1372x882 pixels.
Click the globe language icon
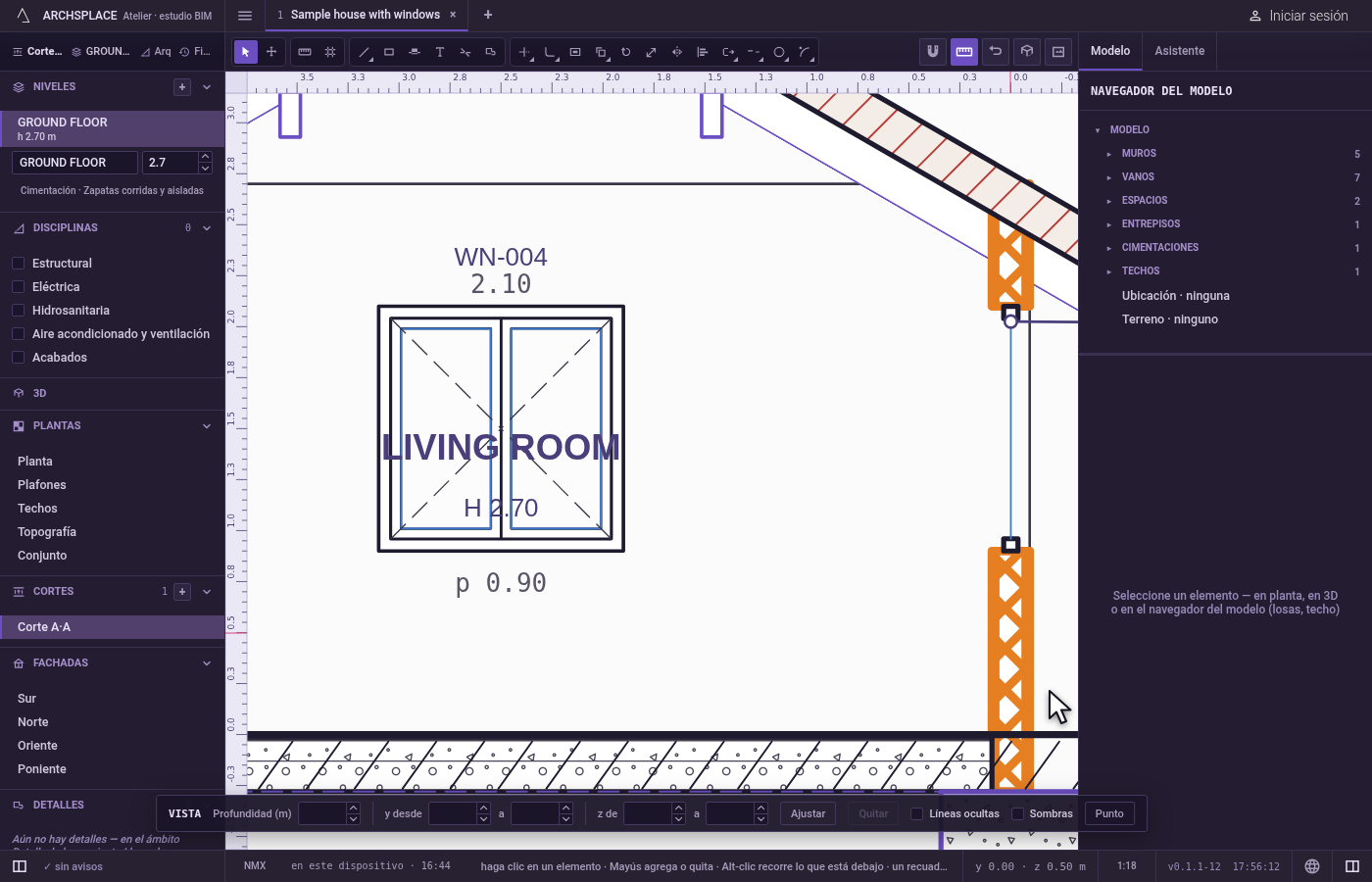point(1312,866)
